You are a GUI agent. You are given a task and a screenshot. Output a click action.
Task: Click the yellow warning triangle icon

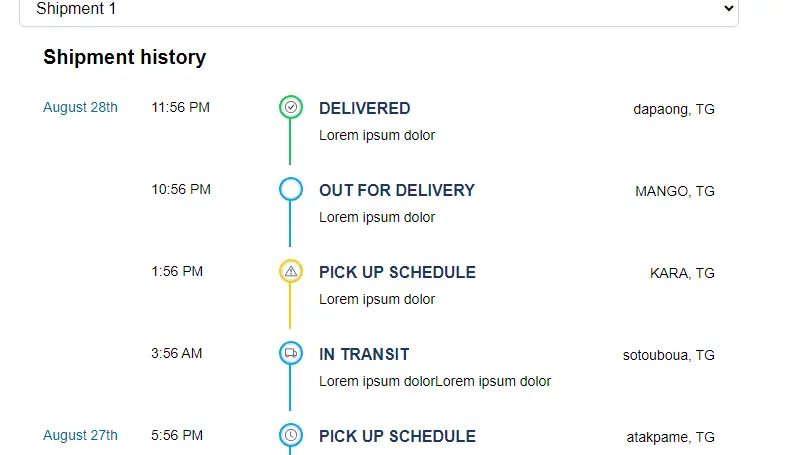point(291,271)
